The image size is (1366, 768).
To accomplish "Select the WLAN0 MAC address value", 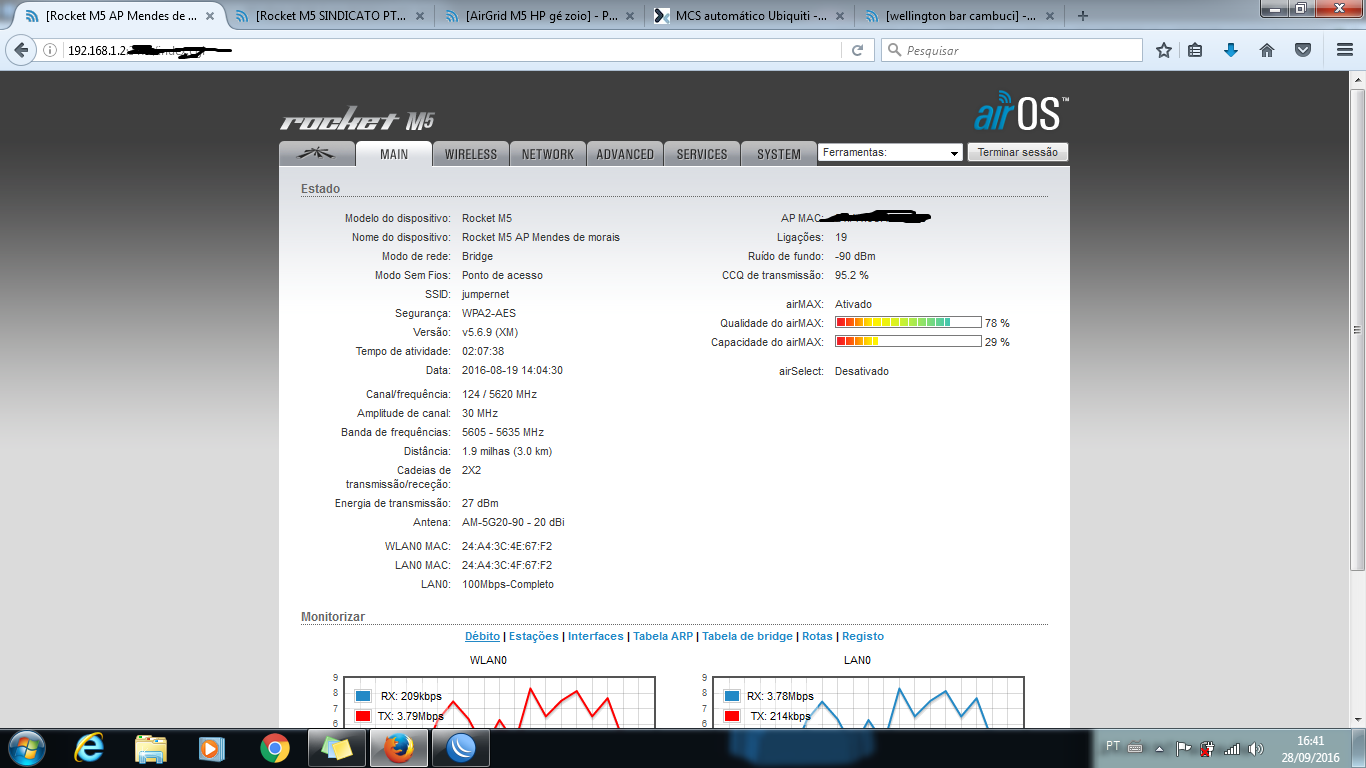I will tap(507, 546).
